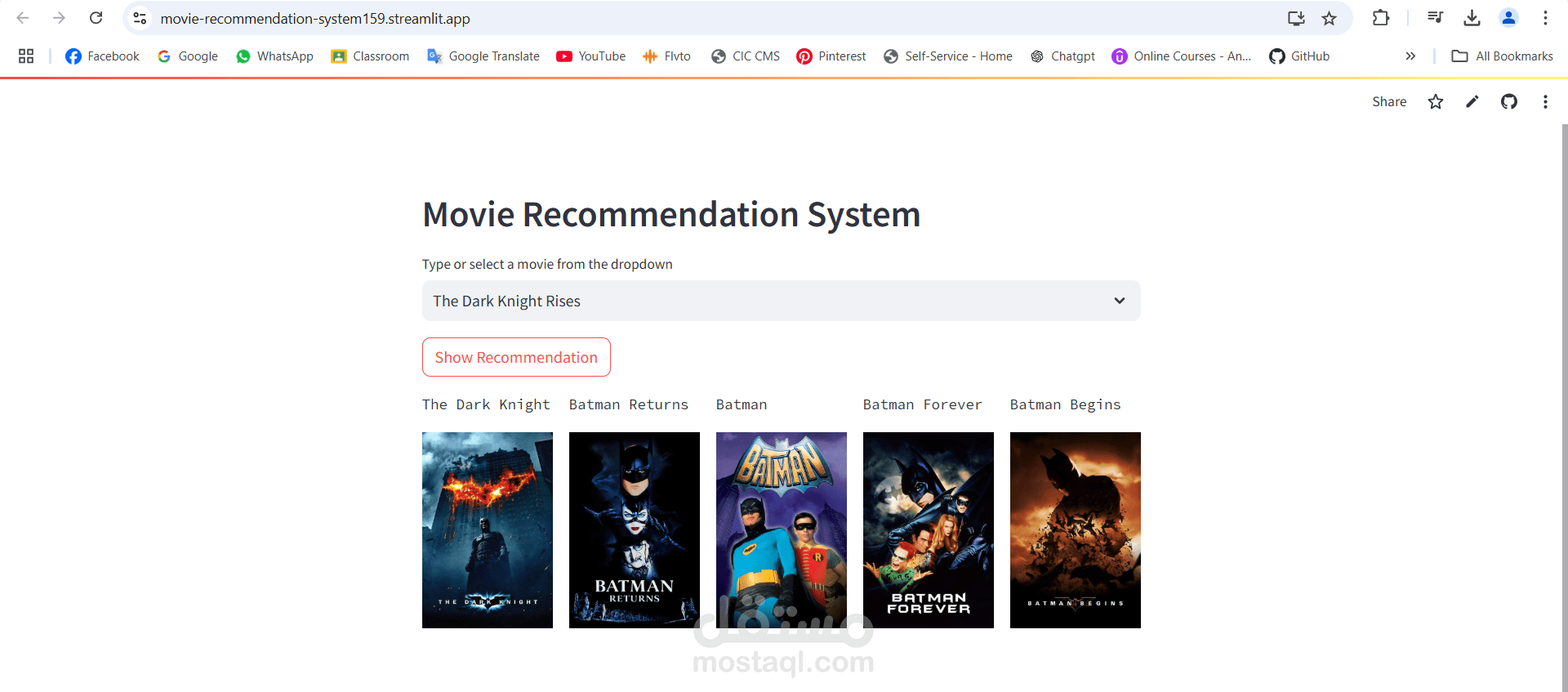Click the 'Type or select a movie' label
The width and height of the screenshot is (1568, 692).
pos(547,264)
